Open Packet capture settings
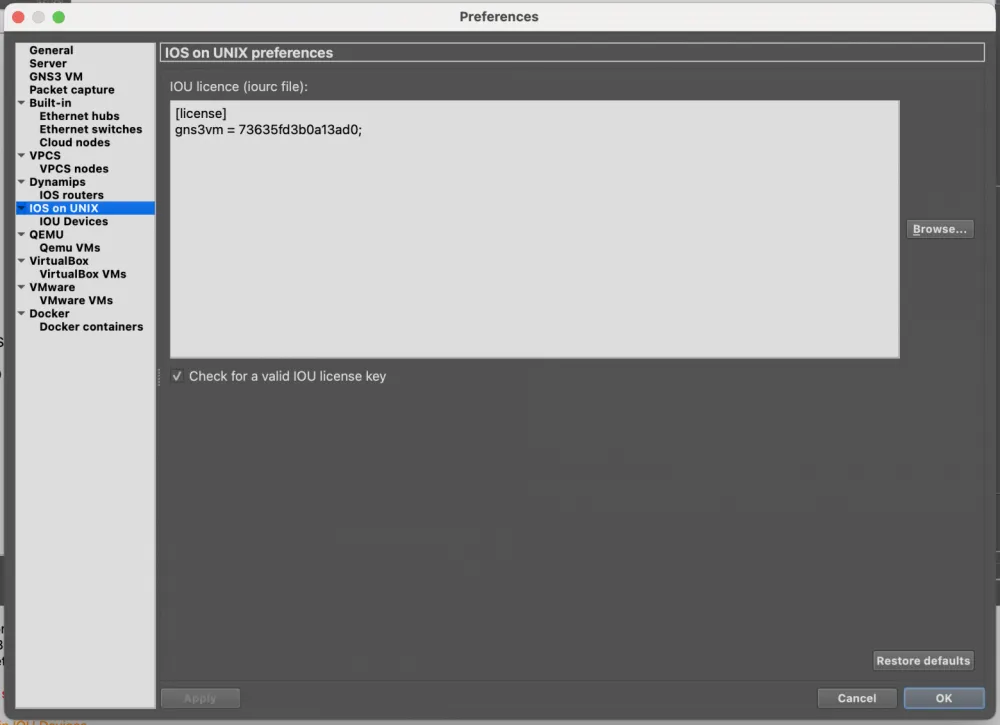The width and height of the screenshot is (1000, 725). point(72,90)
